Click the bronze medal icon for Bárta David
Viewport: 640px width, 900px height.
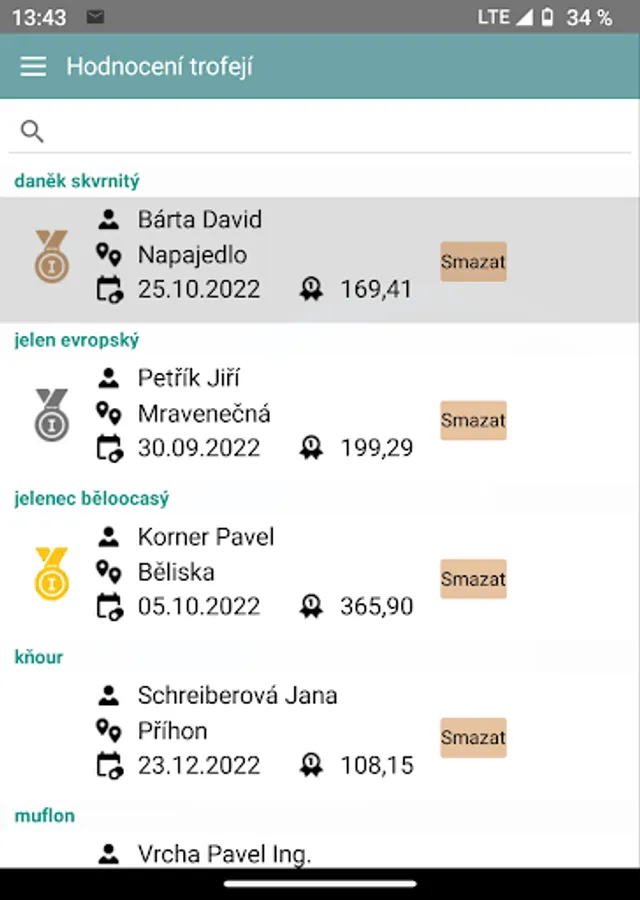pos(51,256)
